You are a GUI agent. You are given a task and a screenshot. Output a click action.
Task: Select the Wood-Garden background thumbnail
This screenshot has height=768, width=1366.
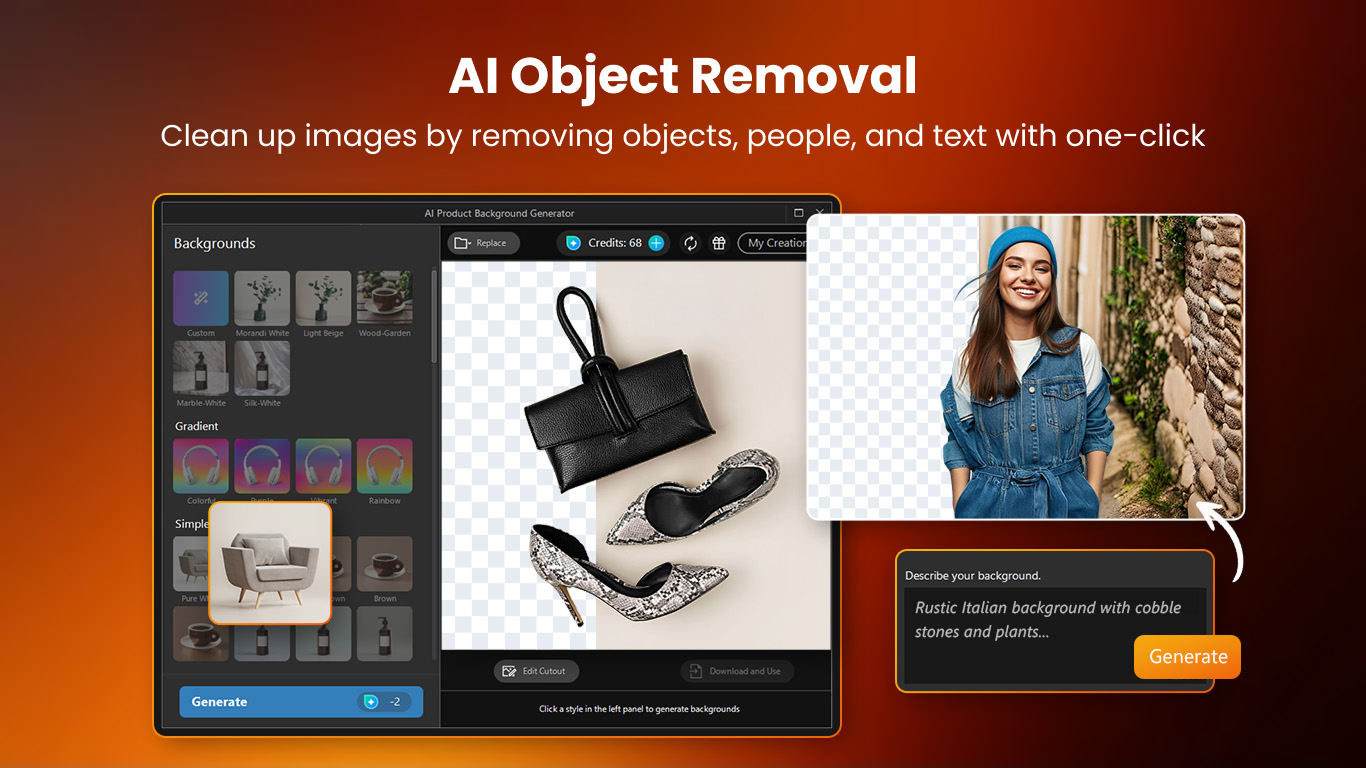(385, 298)
